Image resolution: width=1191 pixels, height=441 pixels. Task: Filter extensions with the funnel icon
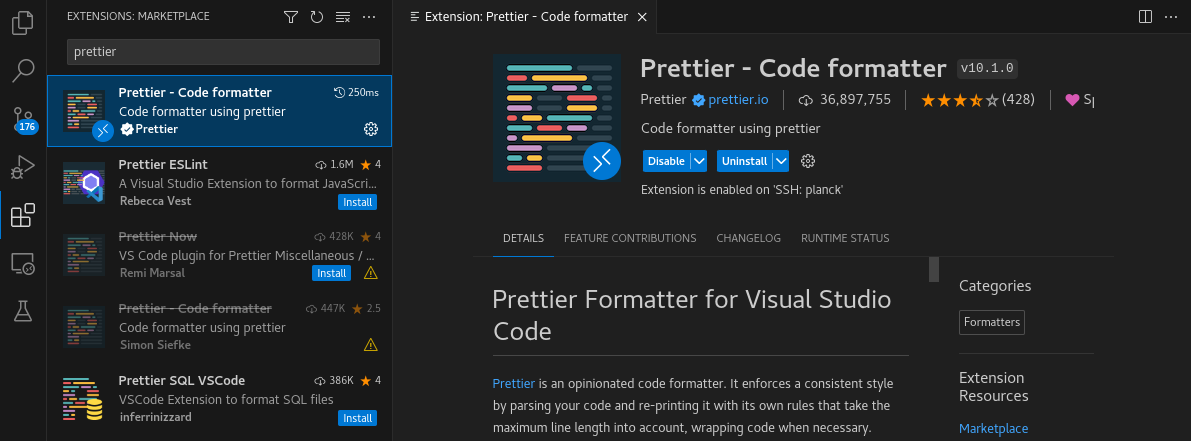click(291, 17)
